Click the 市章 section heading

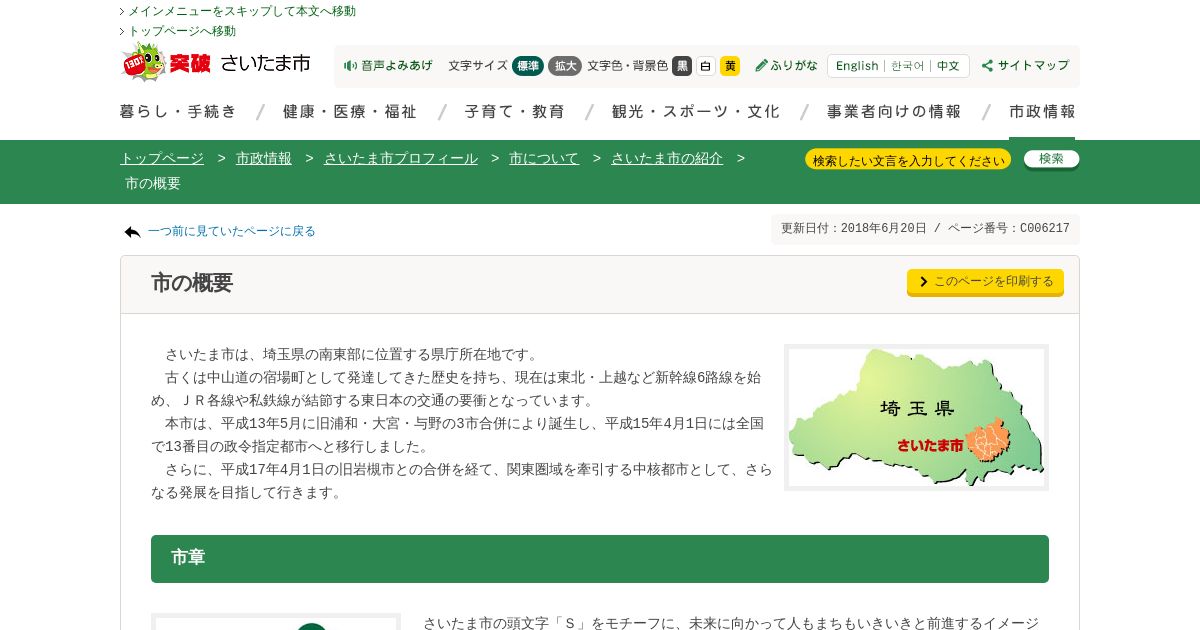[x=600, y=559]
